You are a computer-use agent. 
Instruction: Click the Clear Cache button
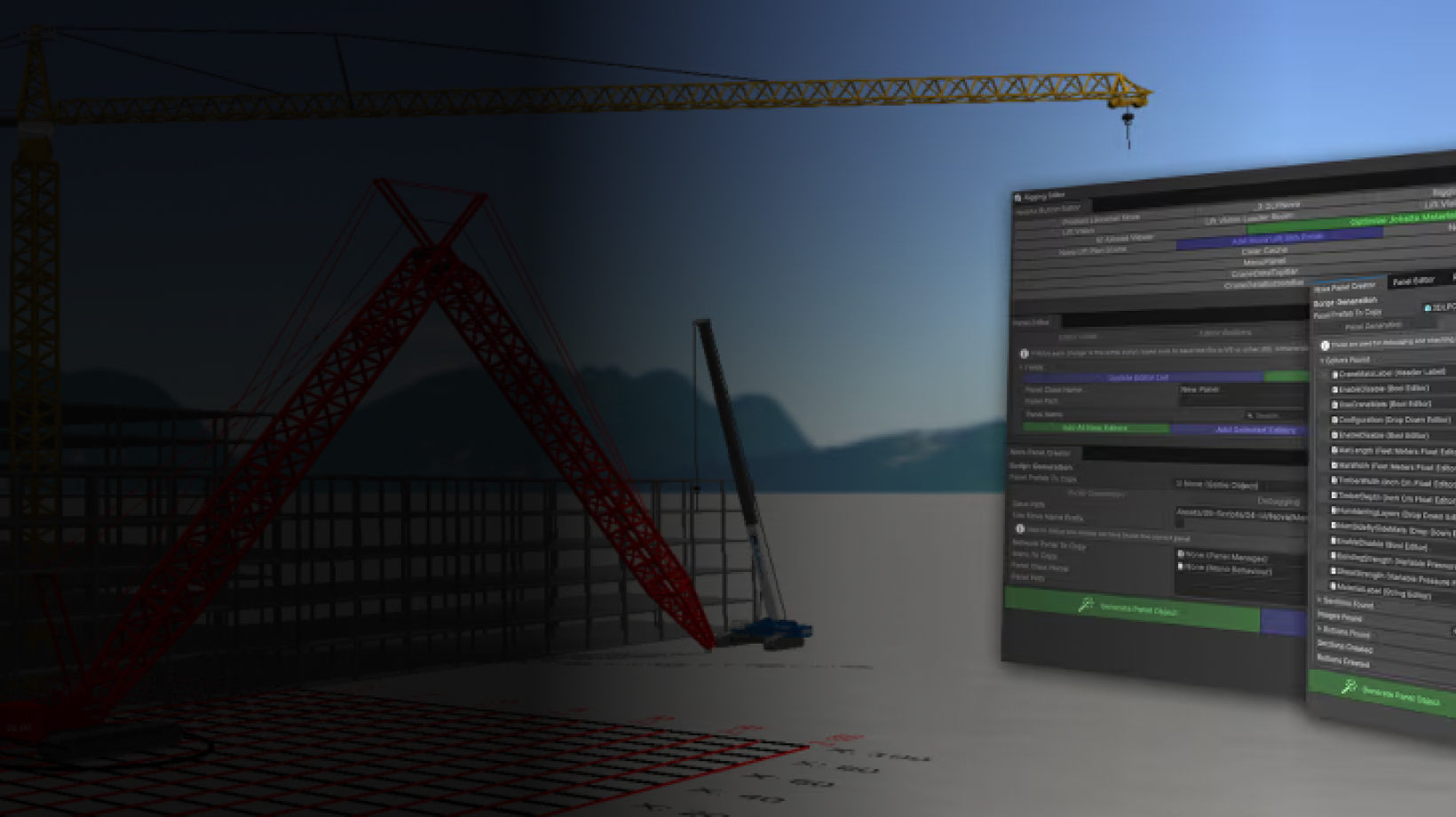[x=1264, y=251]
